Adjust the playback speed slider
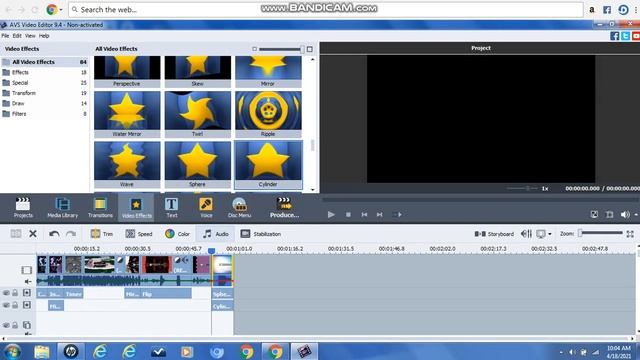The width and height of the screenshot is (640, 360). [523, 188]
